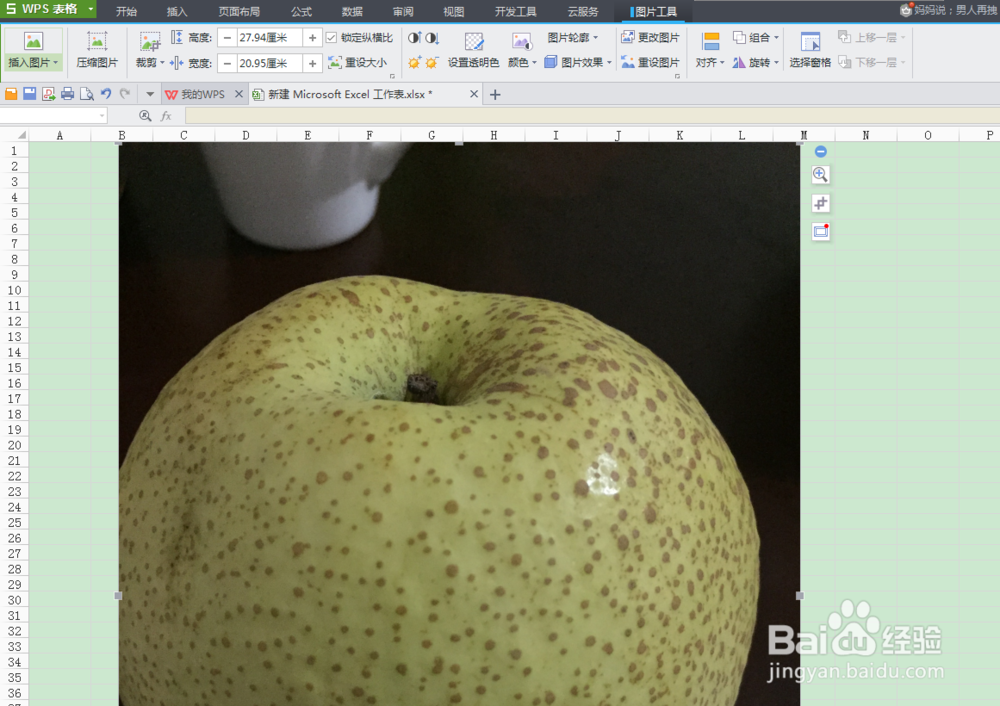Toggle Lock Aspect Ratio (锁定纵横比) checkbox
1000x706 pixels.
pos(331,38)
